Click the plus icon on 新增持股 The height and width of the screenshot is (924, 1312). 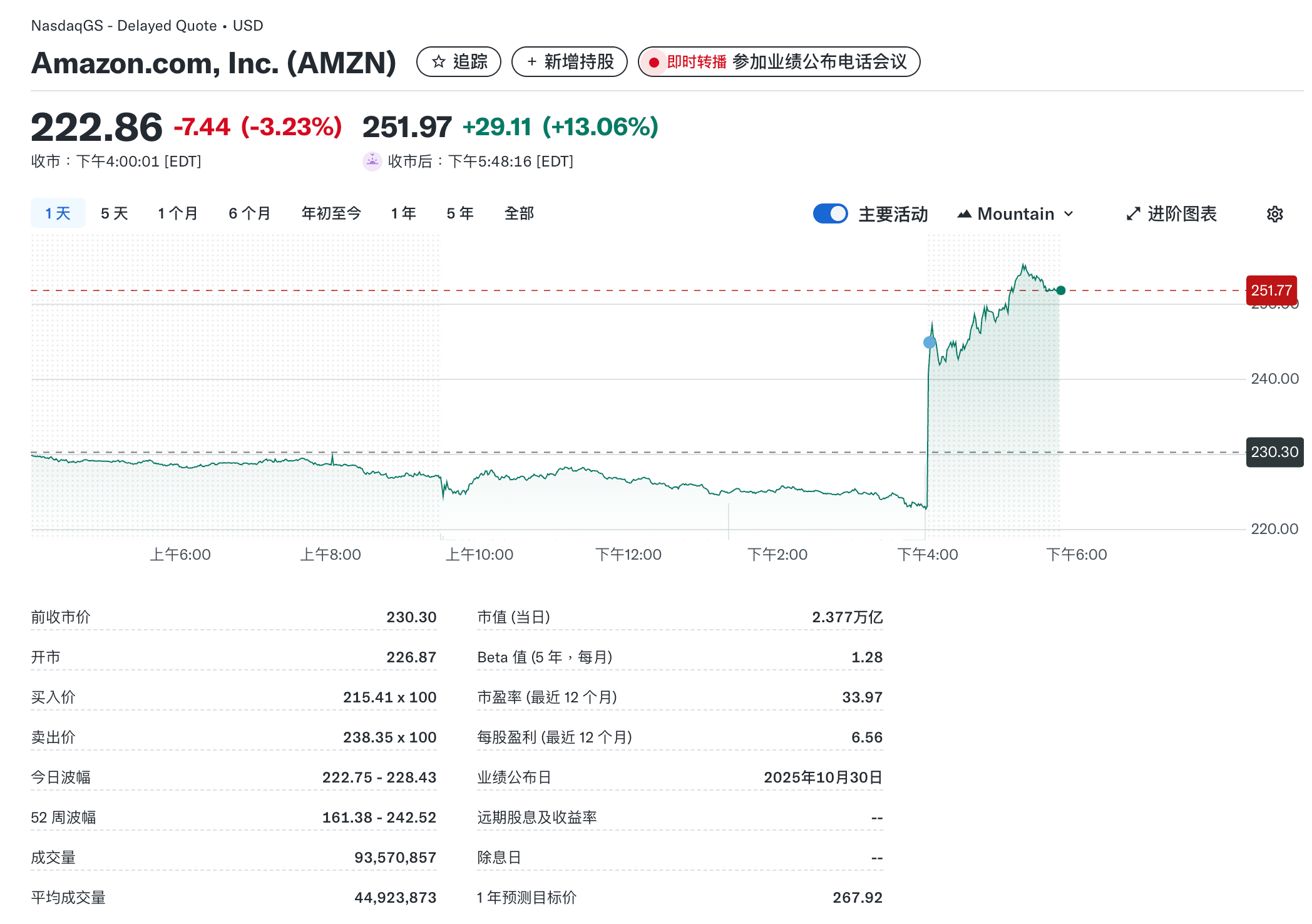point(531,61)
